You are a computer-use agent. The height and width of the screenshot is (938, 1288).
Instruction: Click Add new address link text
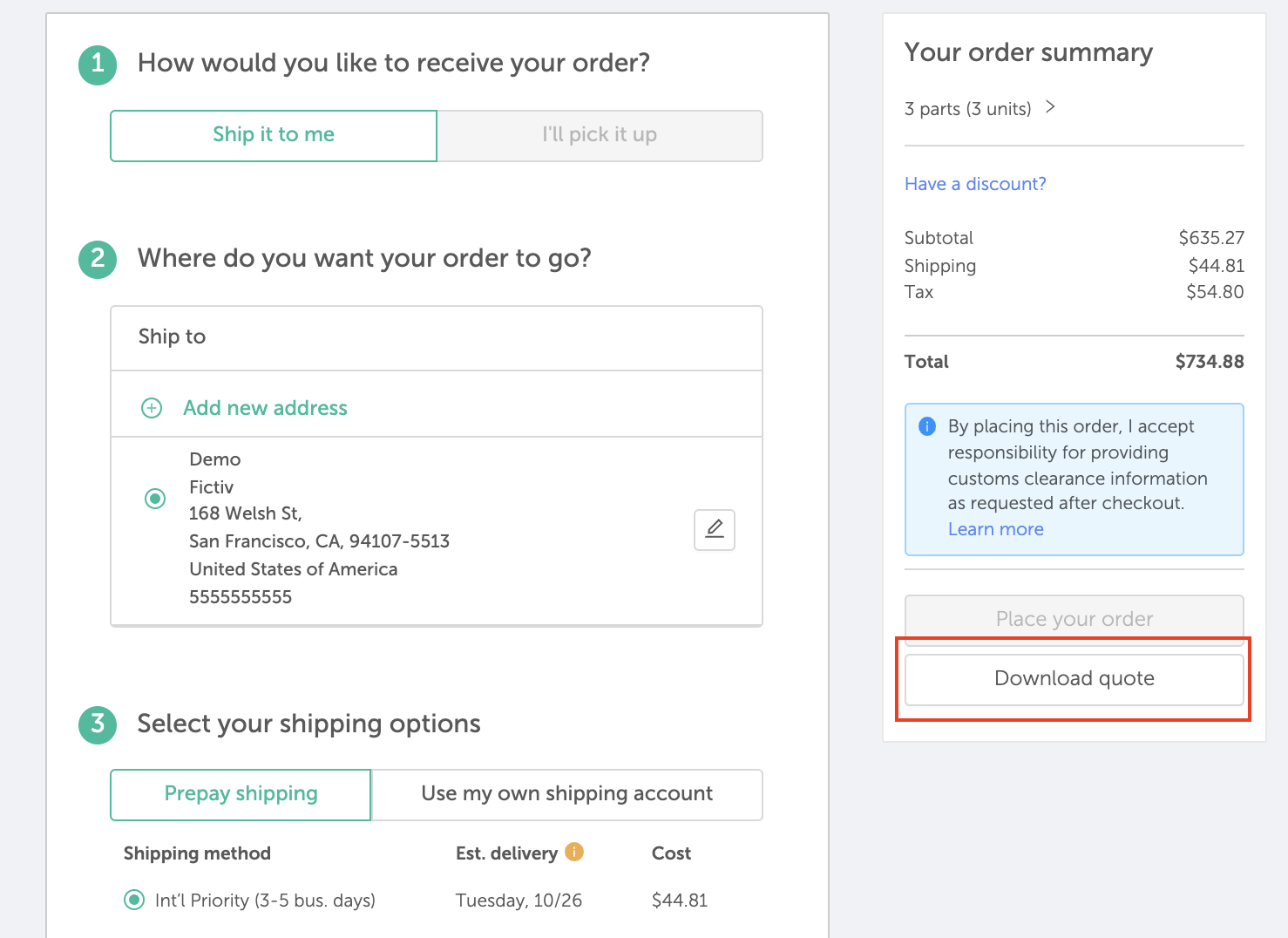pyautogui.click(x=265, y=408)
